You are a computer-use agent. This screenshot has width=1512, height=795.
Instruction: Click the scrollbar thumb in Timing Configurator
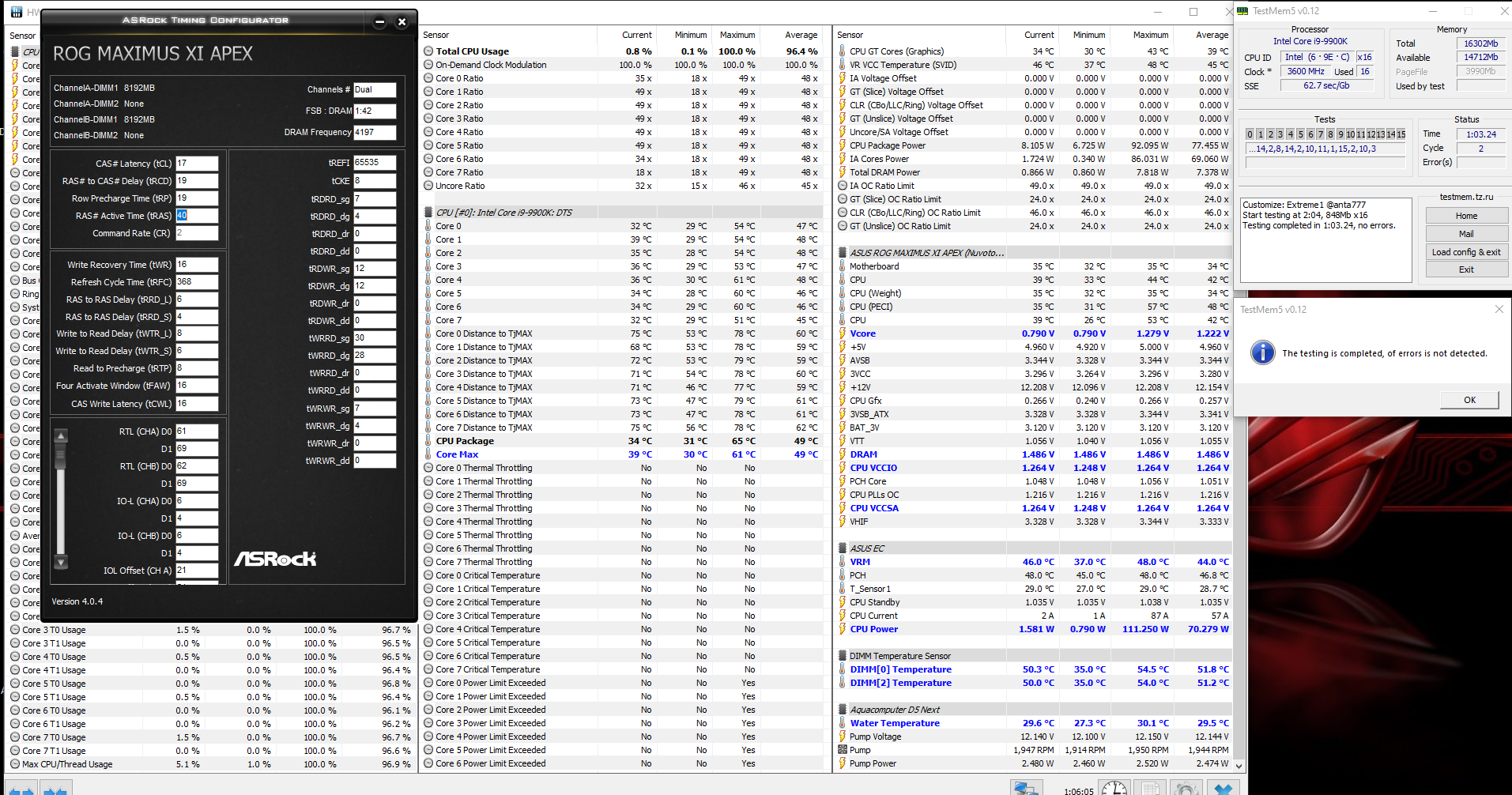pyautogui.click(x=61, y=457)
